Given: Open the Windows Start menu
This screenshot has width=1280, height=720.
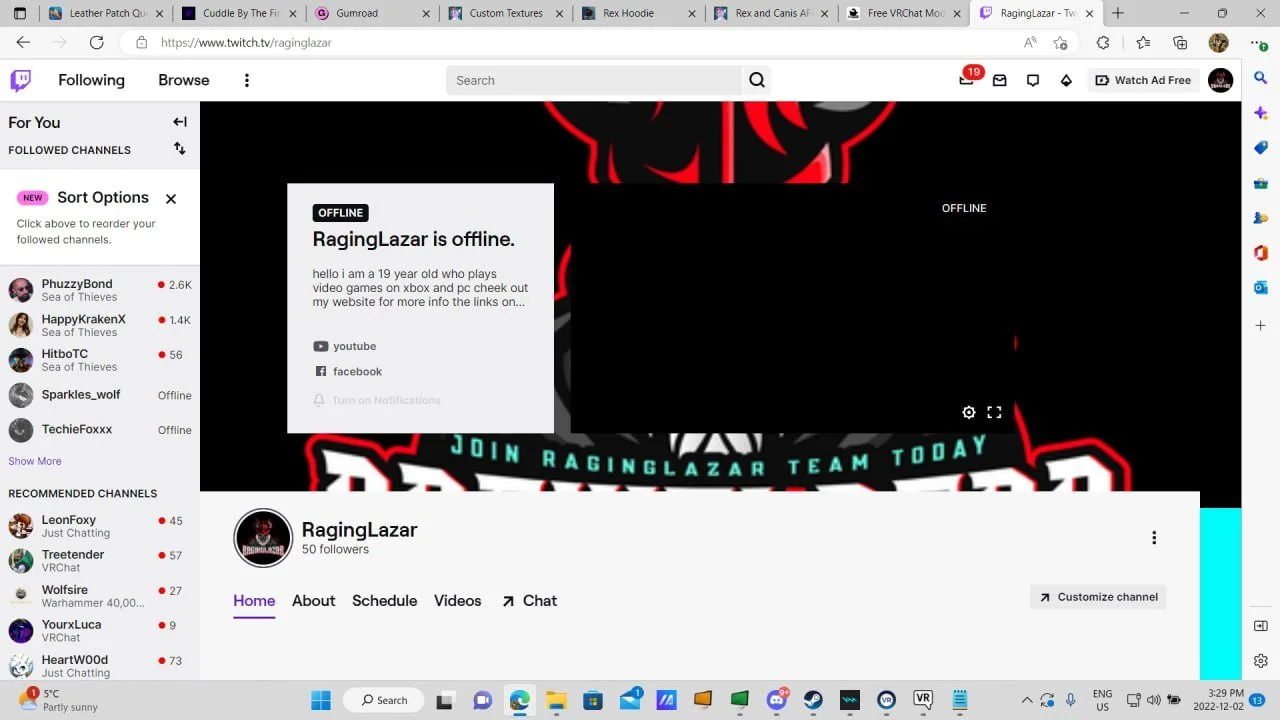Looking at the screenshot, I should [321, 700].
